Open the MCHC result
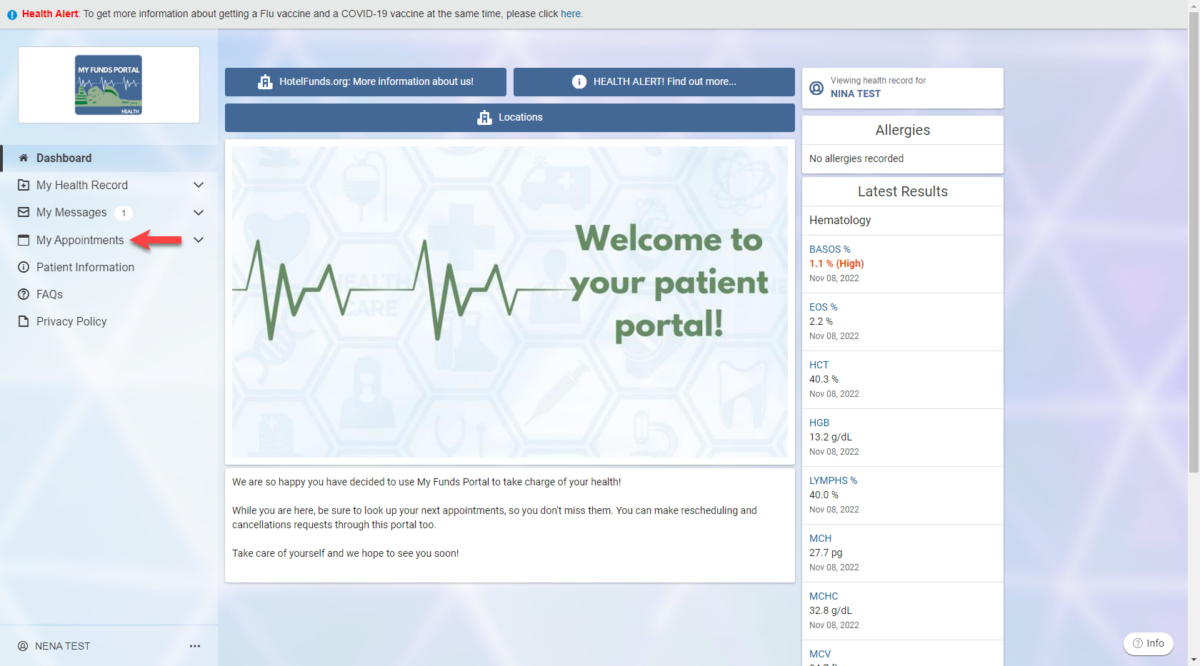This screenshot has height=666, width=1200. click(824, 597)
